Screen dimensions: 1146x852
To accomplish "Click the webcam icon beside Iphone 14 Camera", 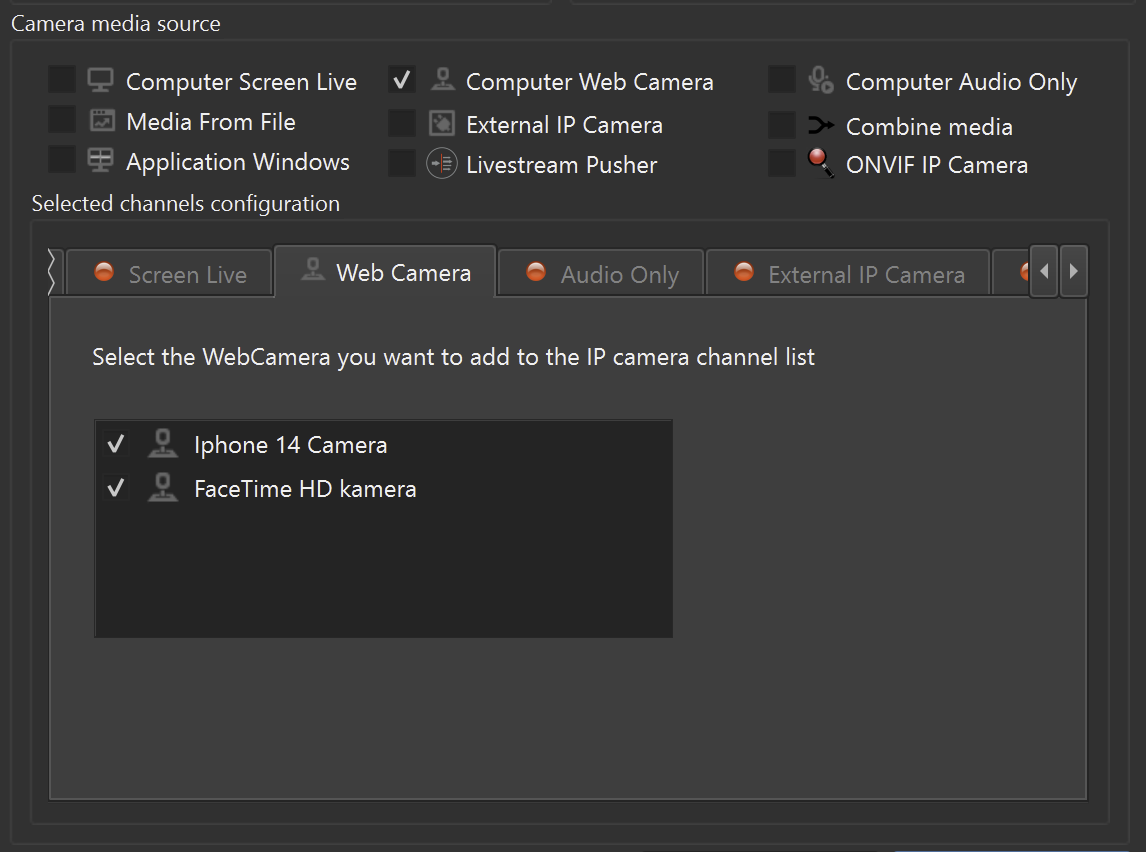I will tap(162, 444).
